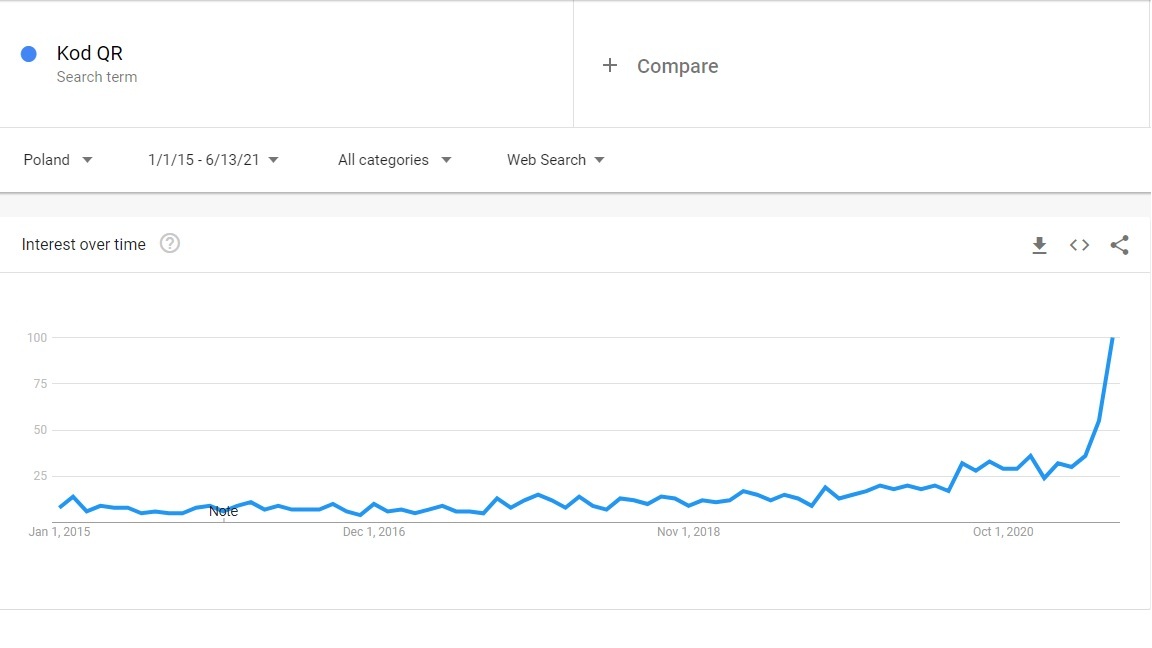This screenshot has height=648, width=1152.
Task: Open the Web Search type dropdown
Action: 555,159
